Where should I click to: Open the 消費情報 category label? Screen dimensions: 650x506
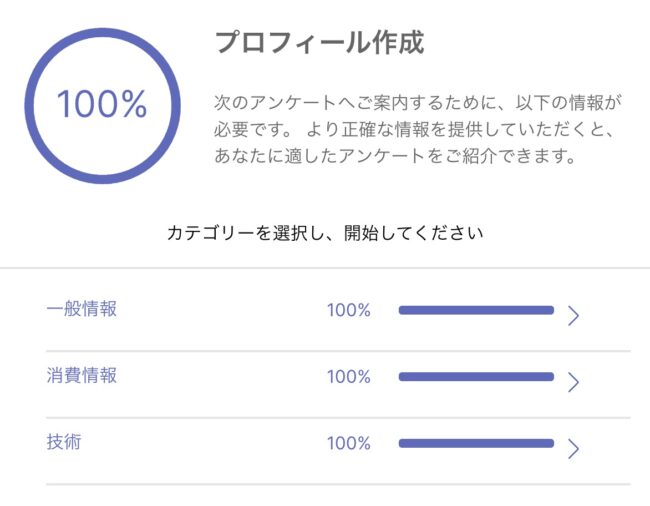(82, 376)
